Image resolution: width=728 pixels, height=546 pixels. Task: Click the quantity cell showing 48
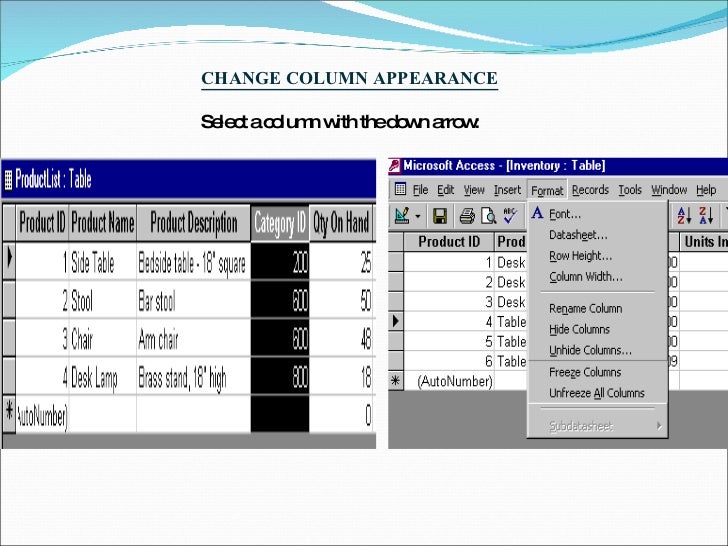(x=342, y=338)
